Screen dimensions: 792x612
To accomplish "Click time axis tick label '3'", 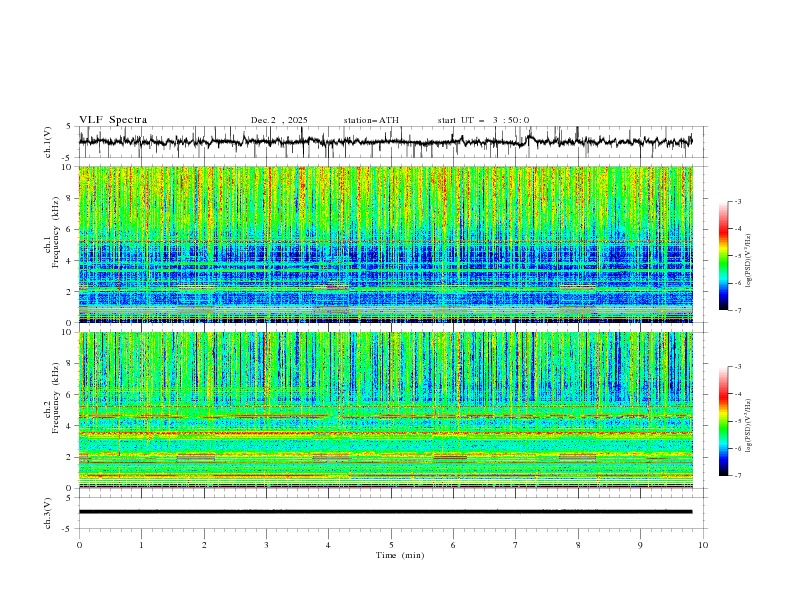I will (x=266, y=545).
